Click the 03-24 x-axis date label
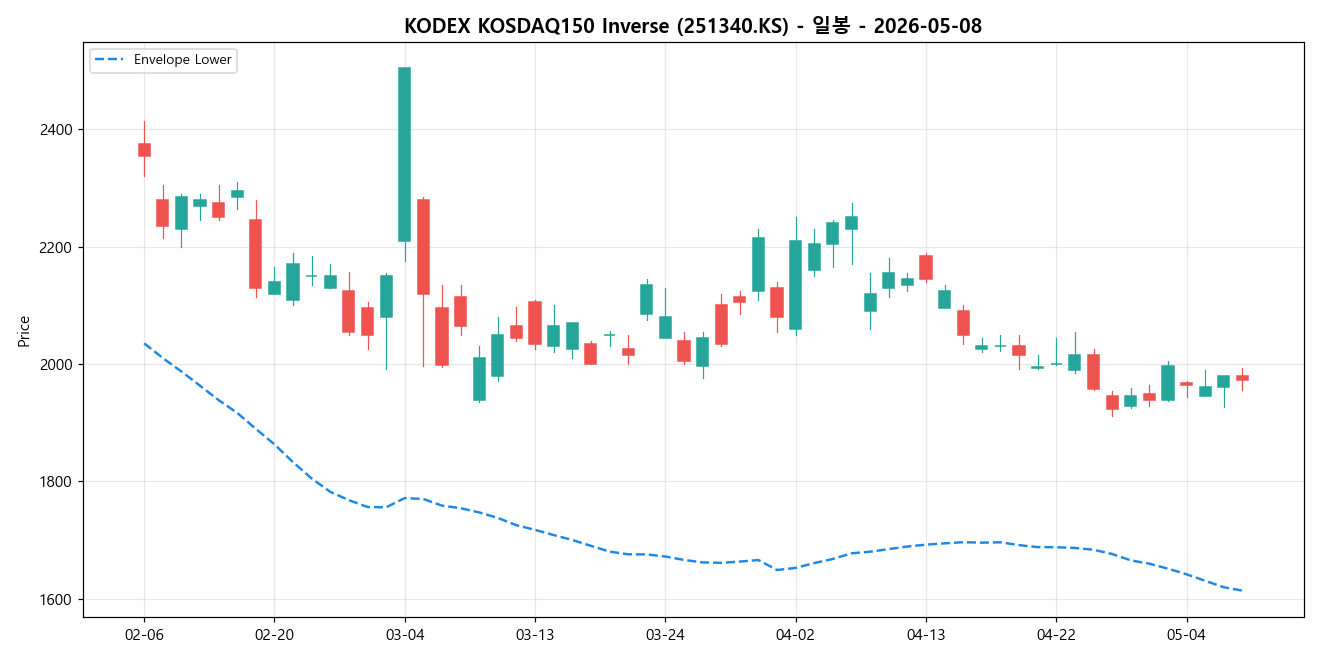1320x660 pixels. tap(665, 635)
